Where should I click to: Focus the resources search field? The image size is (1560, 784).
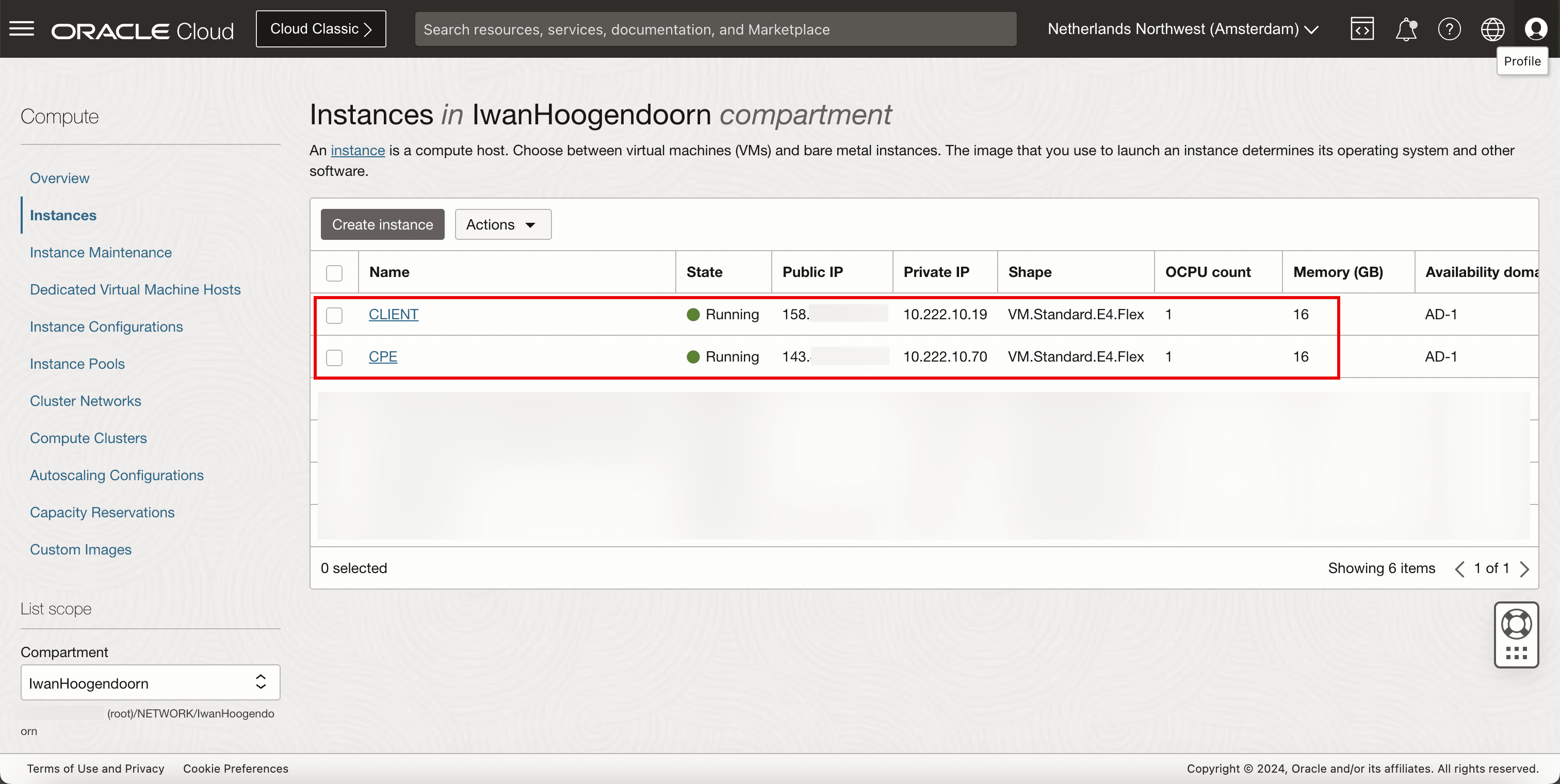[715, 29]
